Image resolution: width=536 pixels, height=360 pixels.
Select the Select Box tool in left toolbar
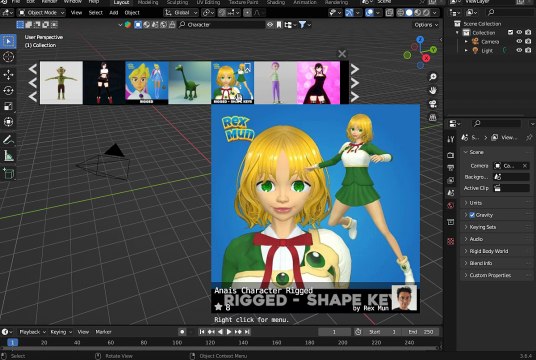[8, 41]
